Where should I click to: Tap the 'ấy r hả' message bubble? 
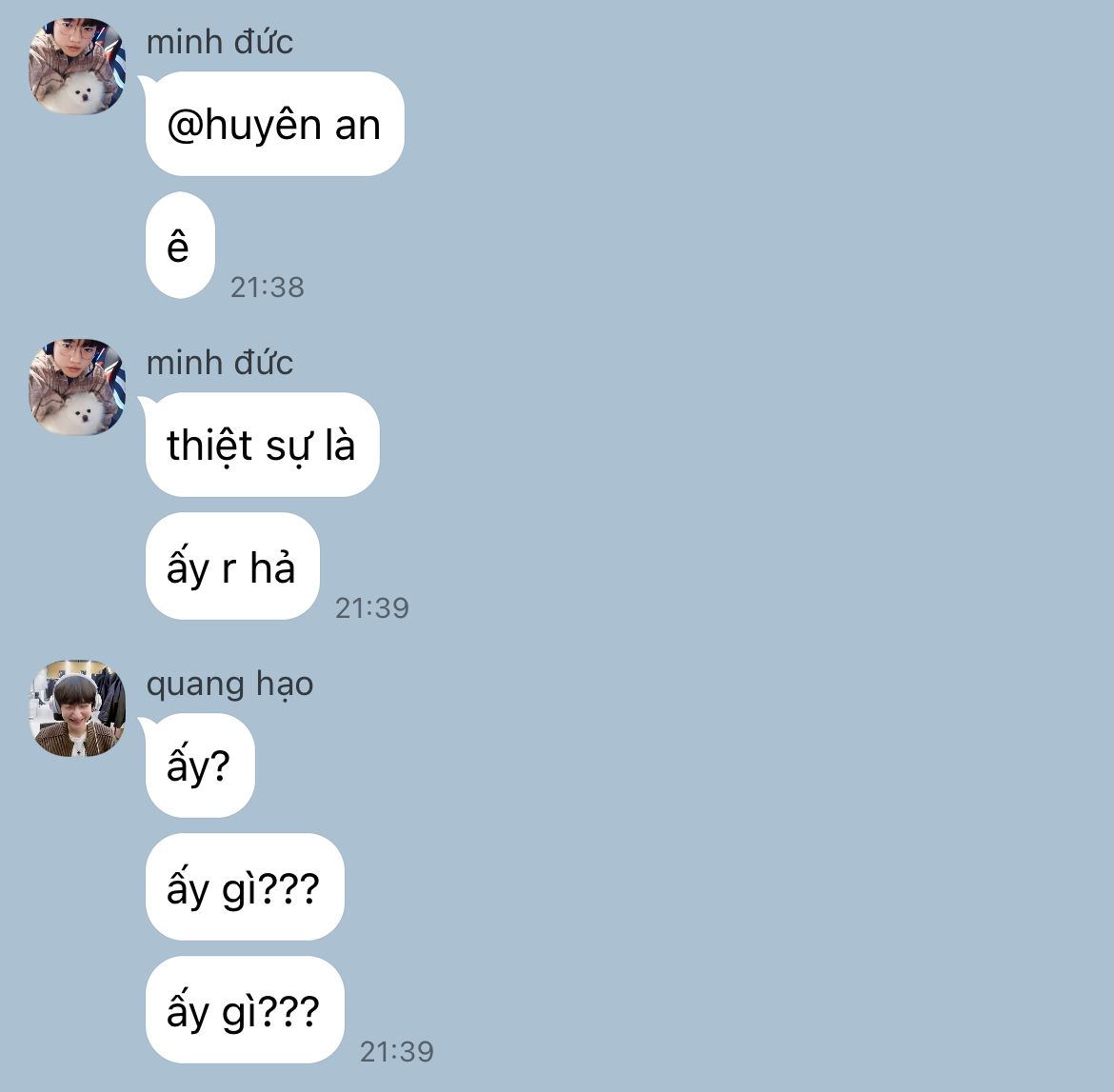(x=232, y=566)
